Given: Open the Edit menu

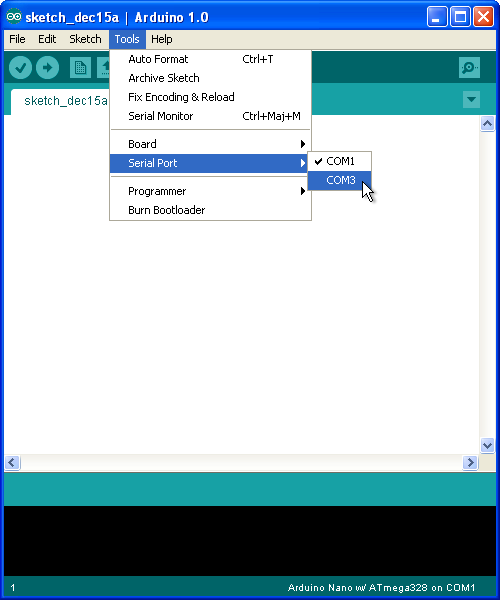Looking at the screenshot, I should point(47,39).
